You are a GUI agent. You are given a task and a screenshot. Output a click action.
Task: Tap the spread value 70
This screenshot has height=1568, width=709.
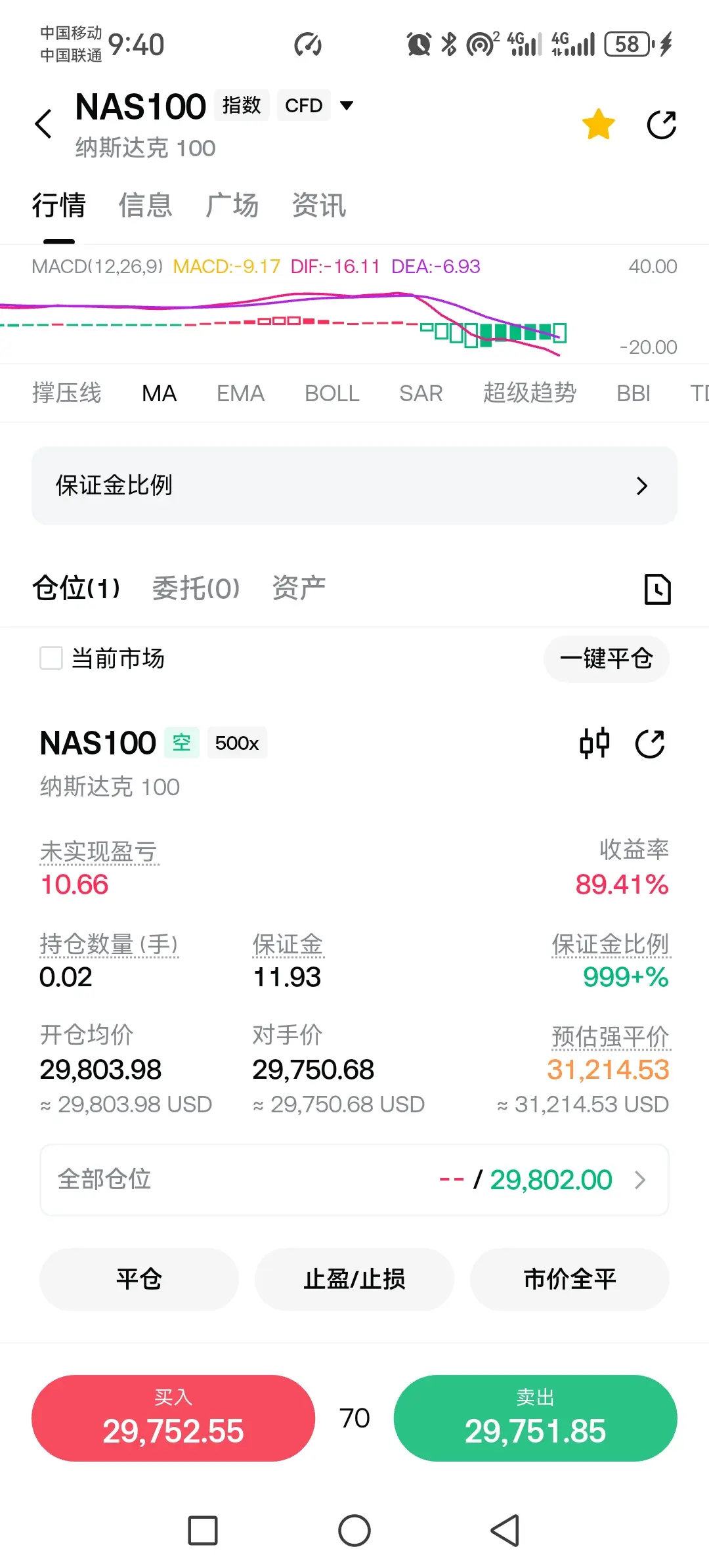coord(354,1418)
